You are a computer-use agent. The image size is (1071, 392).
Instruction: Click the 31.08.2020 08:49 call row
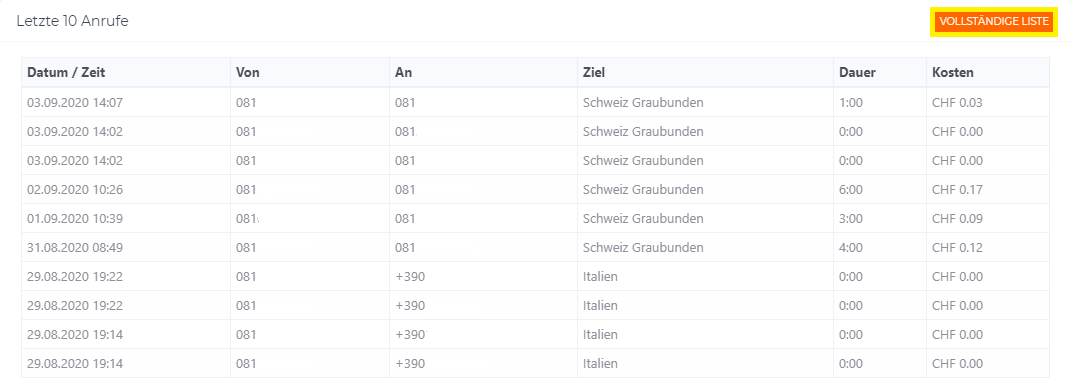pos(536,247)
